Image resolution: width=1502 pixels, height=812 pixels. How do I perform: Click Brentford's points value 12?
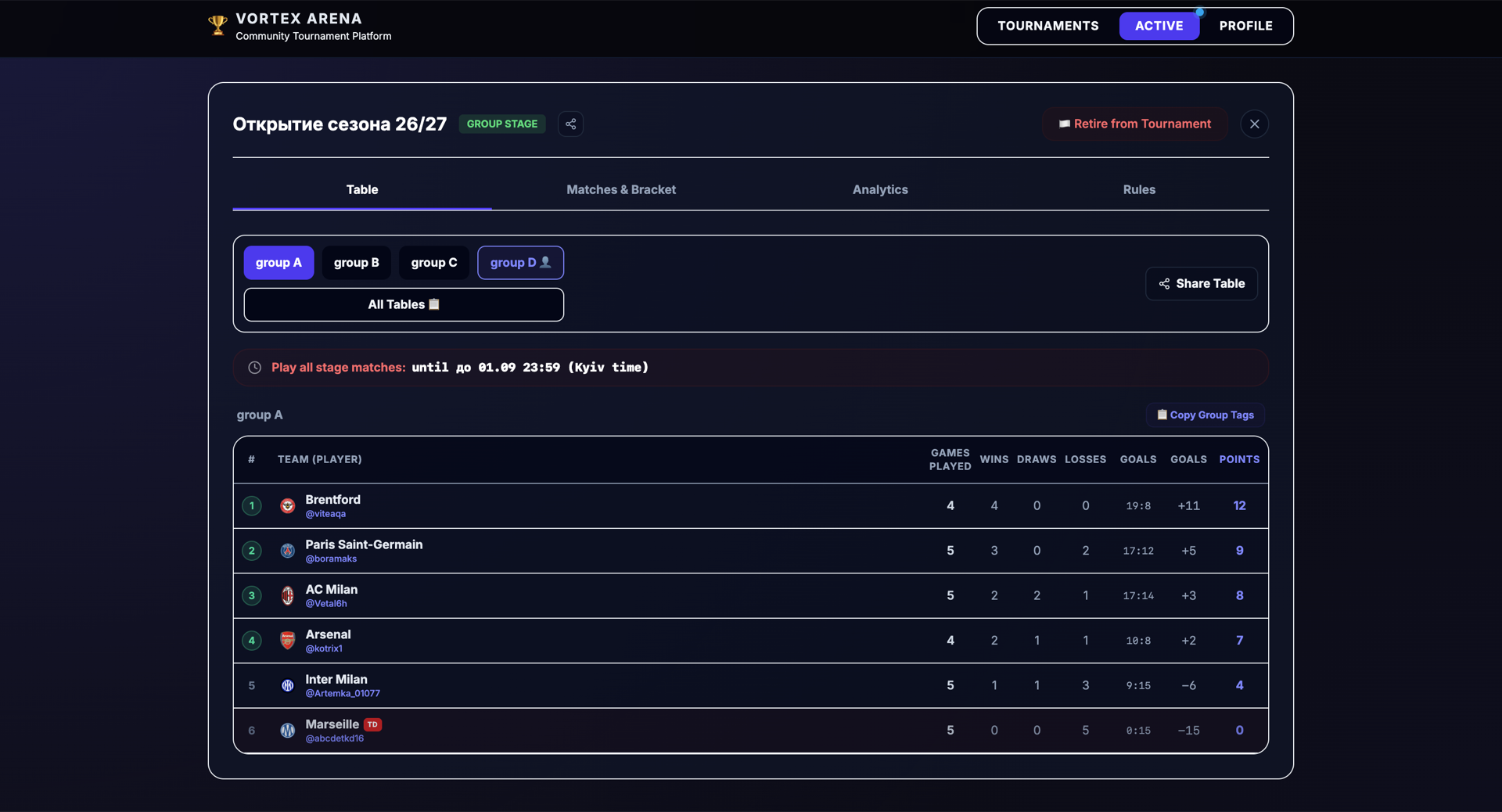tap(1239, 506)
